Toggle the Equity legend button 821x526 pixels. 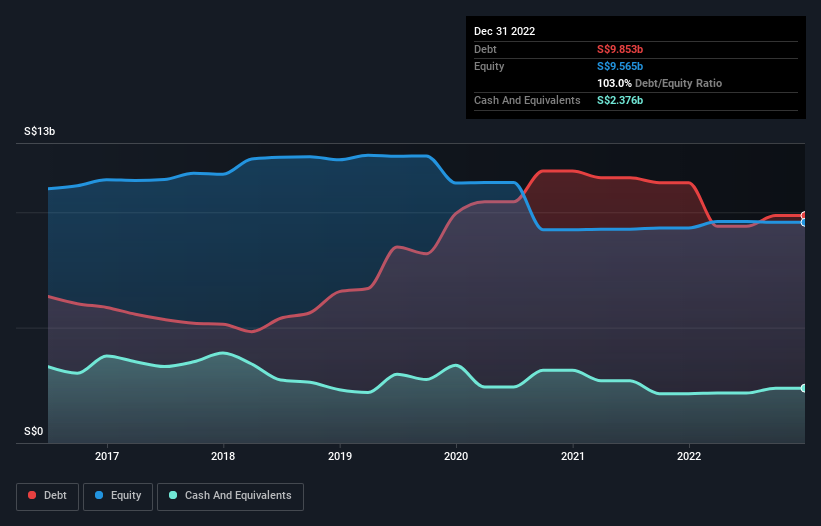tap(118, 496)
